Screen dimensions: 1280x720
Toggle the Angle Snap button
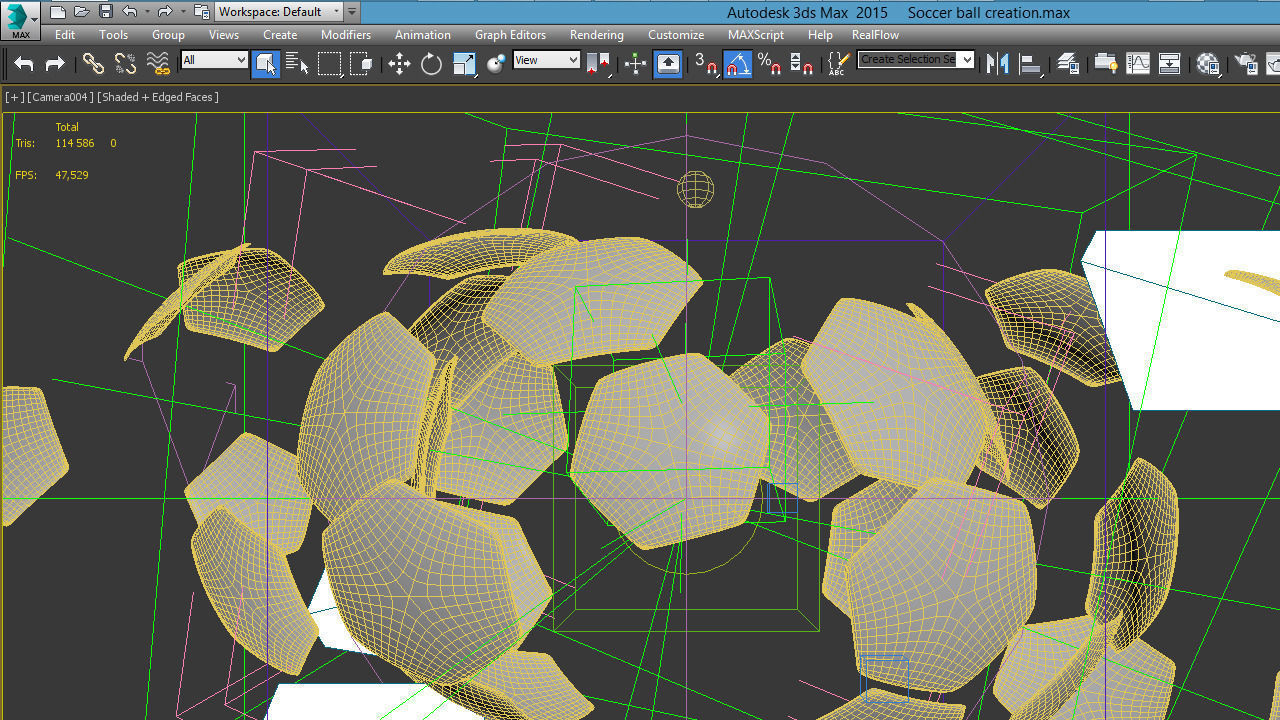click(x=737, y=64)
